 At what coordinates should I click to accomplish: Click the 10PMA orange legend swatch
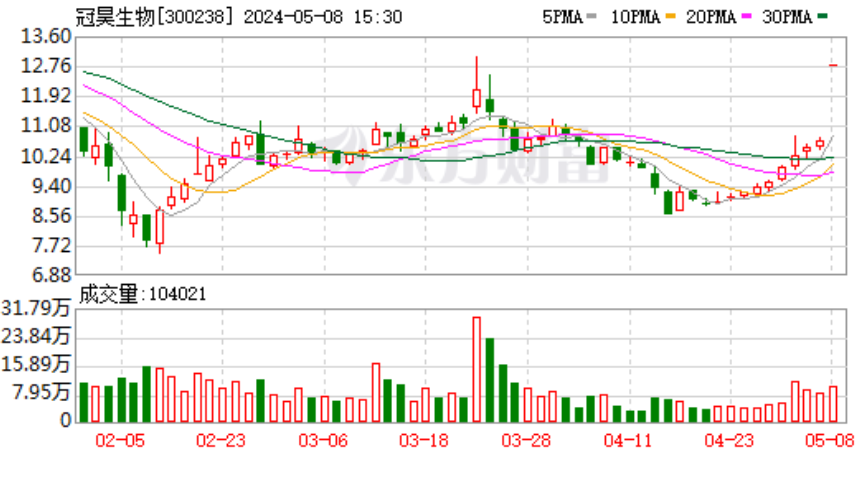pyautogui.click(x=671, y=17)
